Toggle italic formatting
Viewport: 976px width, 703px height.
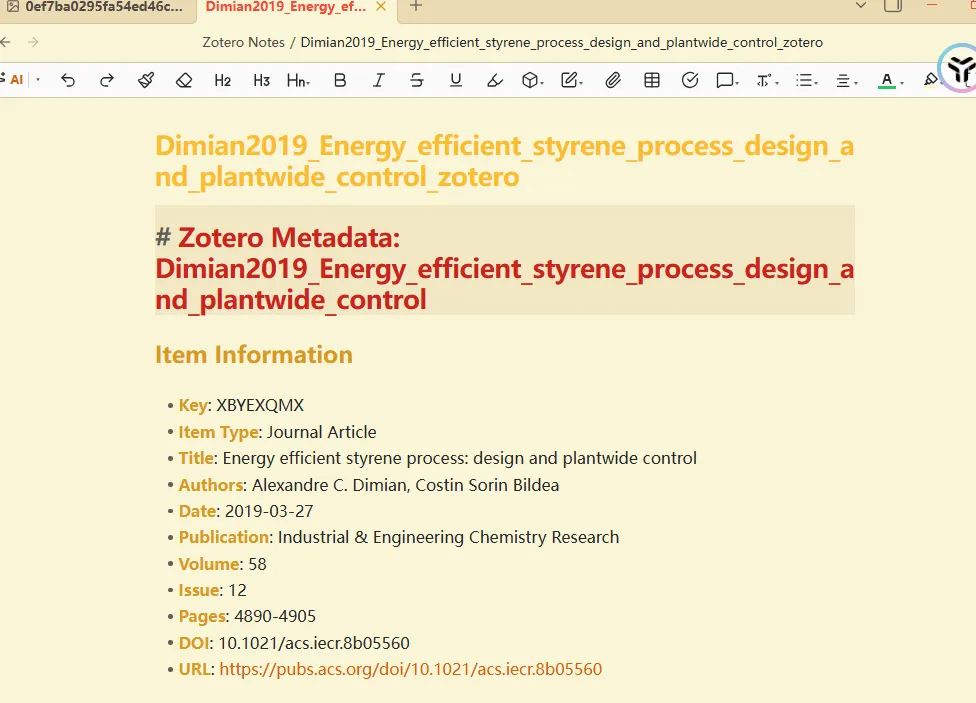tap(378, 80)
